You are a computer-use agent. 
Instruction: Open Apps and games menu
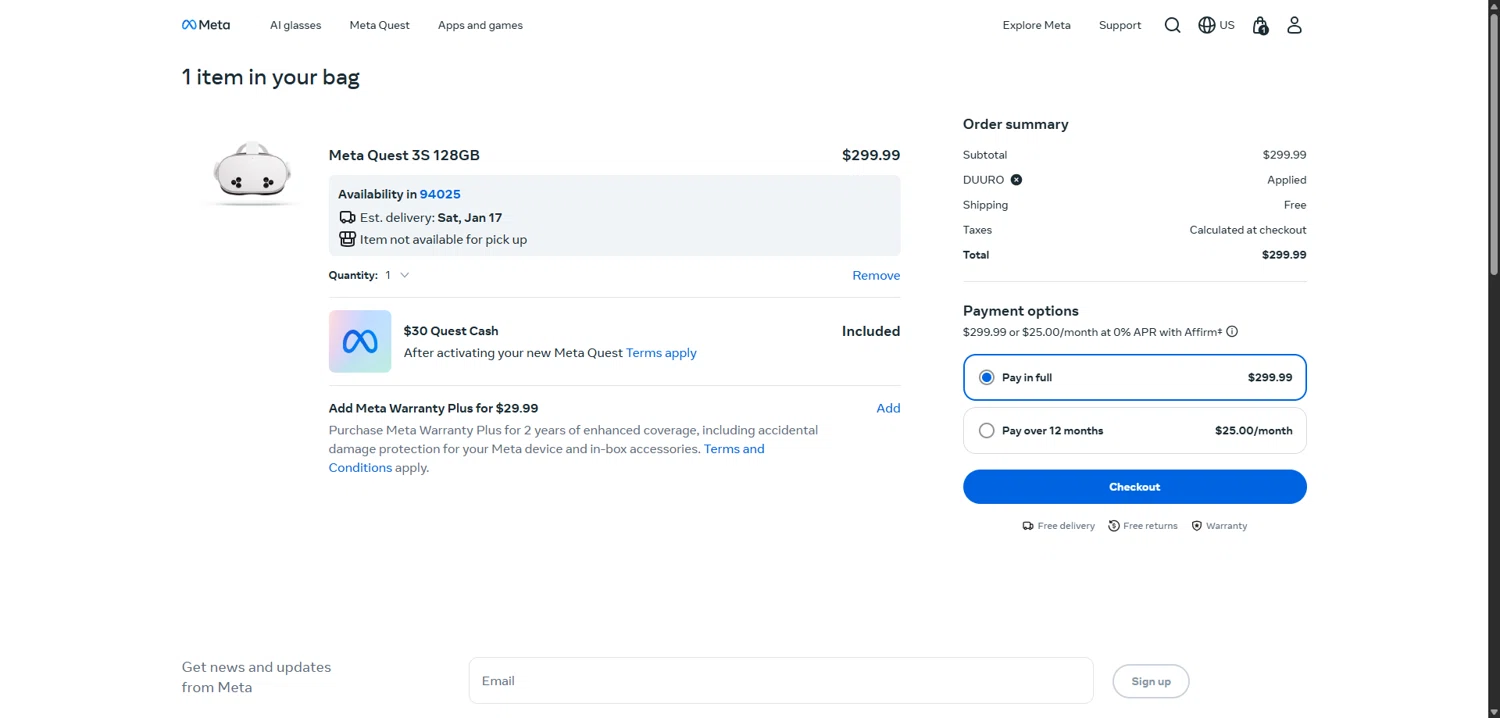tap(480, 25)
